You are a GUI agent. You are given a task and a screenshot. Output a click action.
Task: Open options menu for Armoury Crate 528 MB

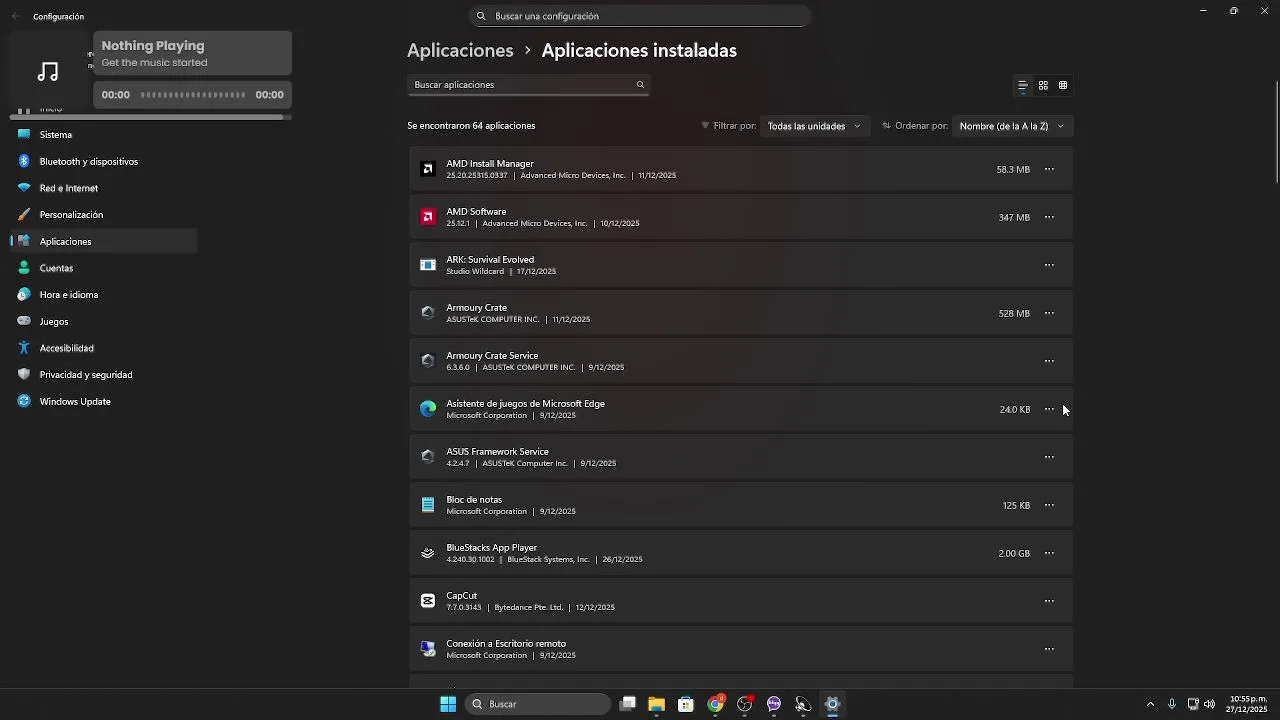(1049, 313)
